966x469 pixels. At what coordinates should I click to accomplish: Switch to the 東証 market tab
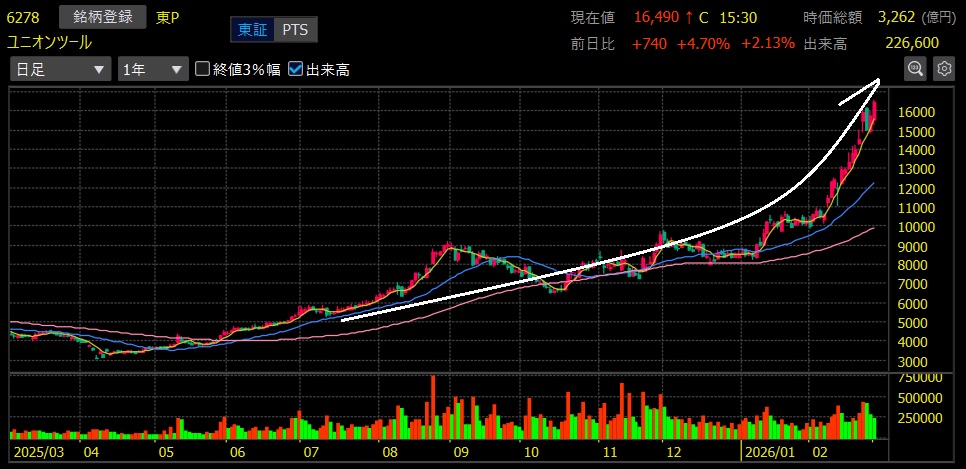tap(252, 30)
